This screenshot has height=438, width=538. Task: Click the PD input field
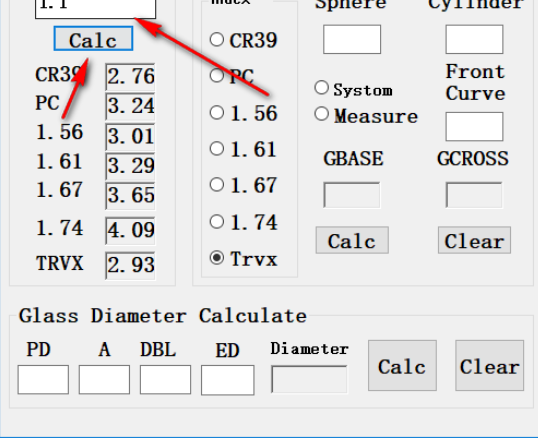[43, 380]
